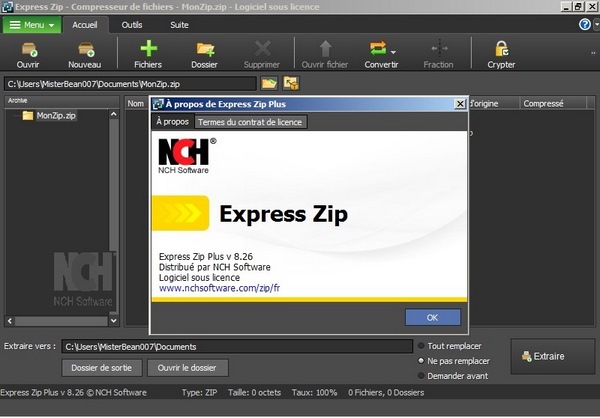
Task: Select MonZip.zip in the archive tree
Action: [56, 115]
